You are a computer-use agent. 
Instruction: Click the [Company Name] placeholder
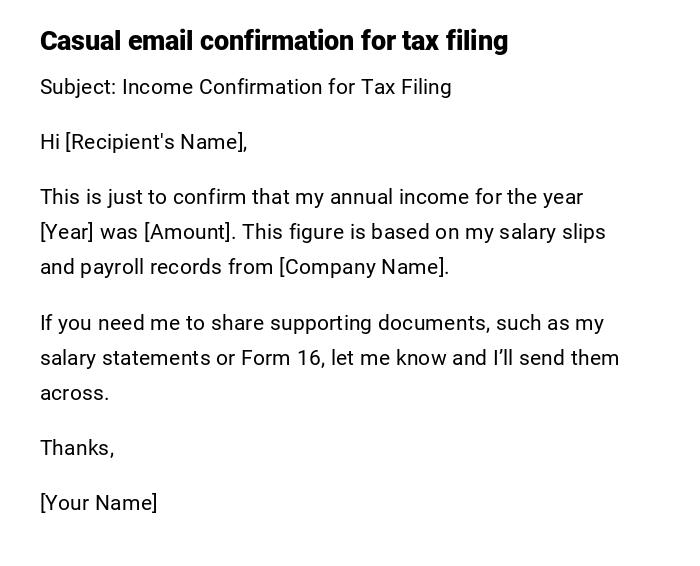tap(363, 267)
